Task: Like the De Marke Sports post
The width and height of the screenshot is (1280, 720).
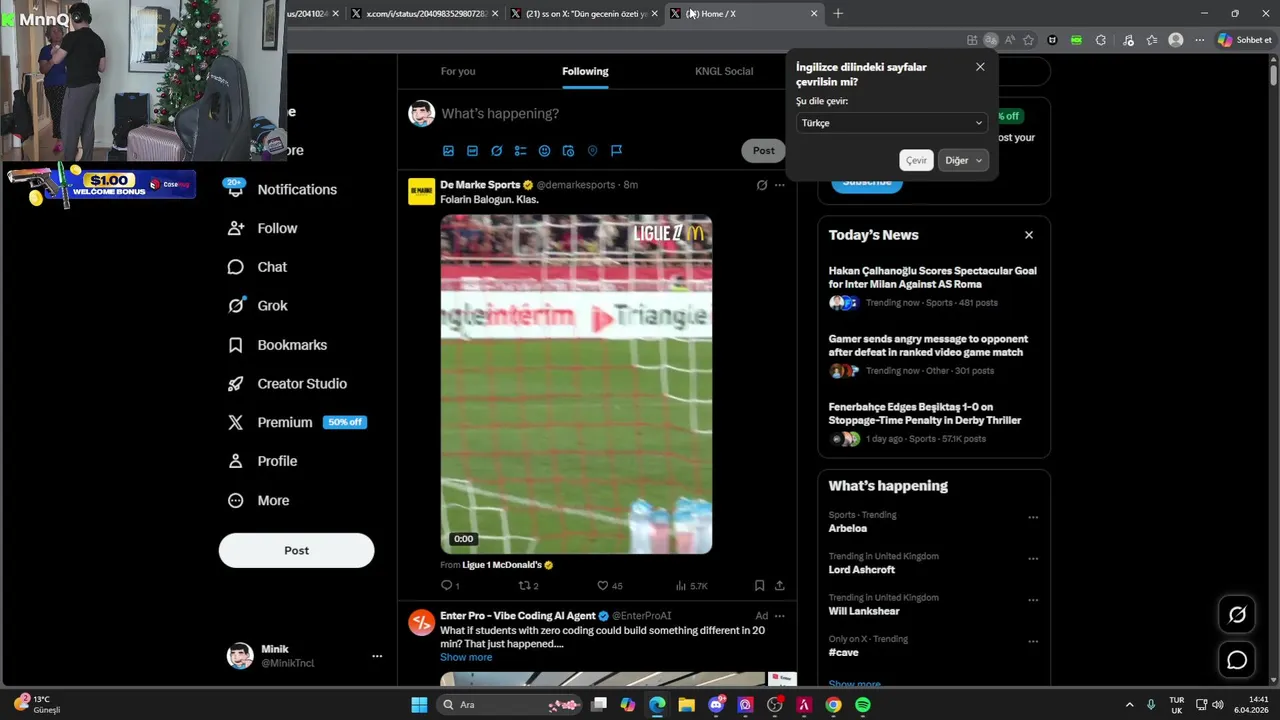Action: 609,586
